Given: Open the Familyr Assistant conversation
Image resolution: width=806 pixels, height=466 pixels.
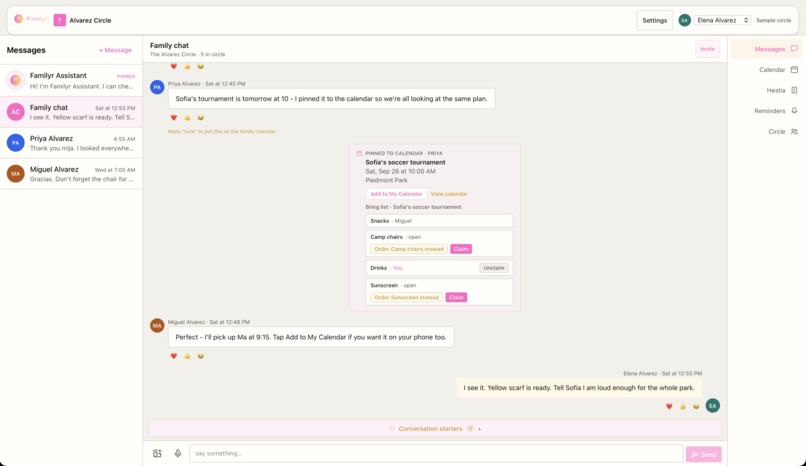Looking at the screenshot, I should tap(71, 81).
